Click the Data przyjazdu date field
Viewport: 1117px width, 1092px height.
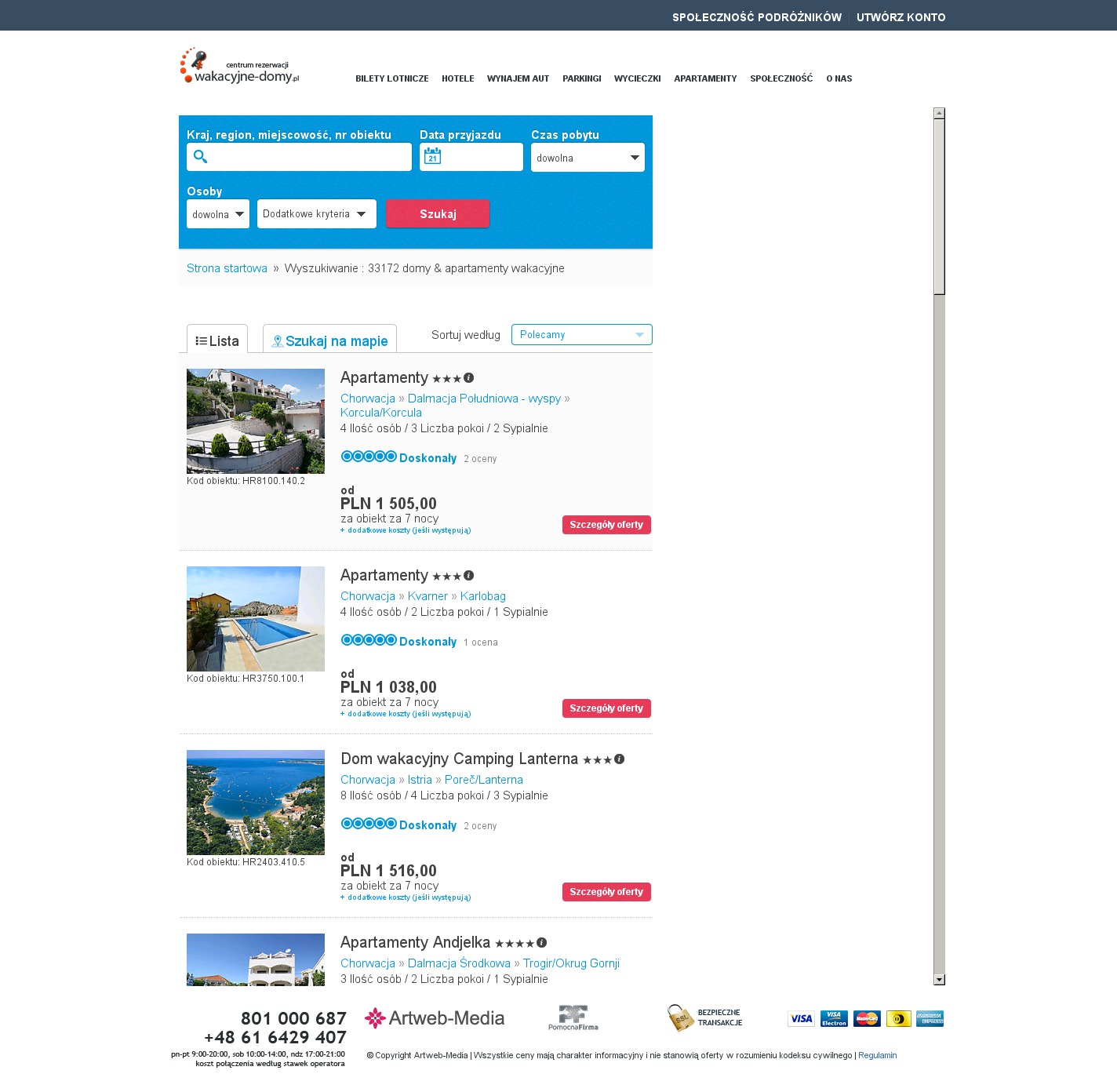click(x=471, y=157)
